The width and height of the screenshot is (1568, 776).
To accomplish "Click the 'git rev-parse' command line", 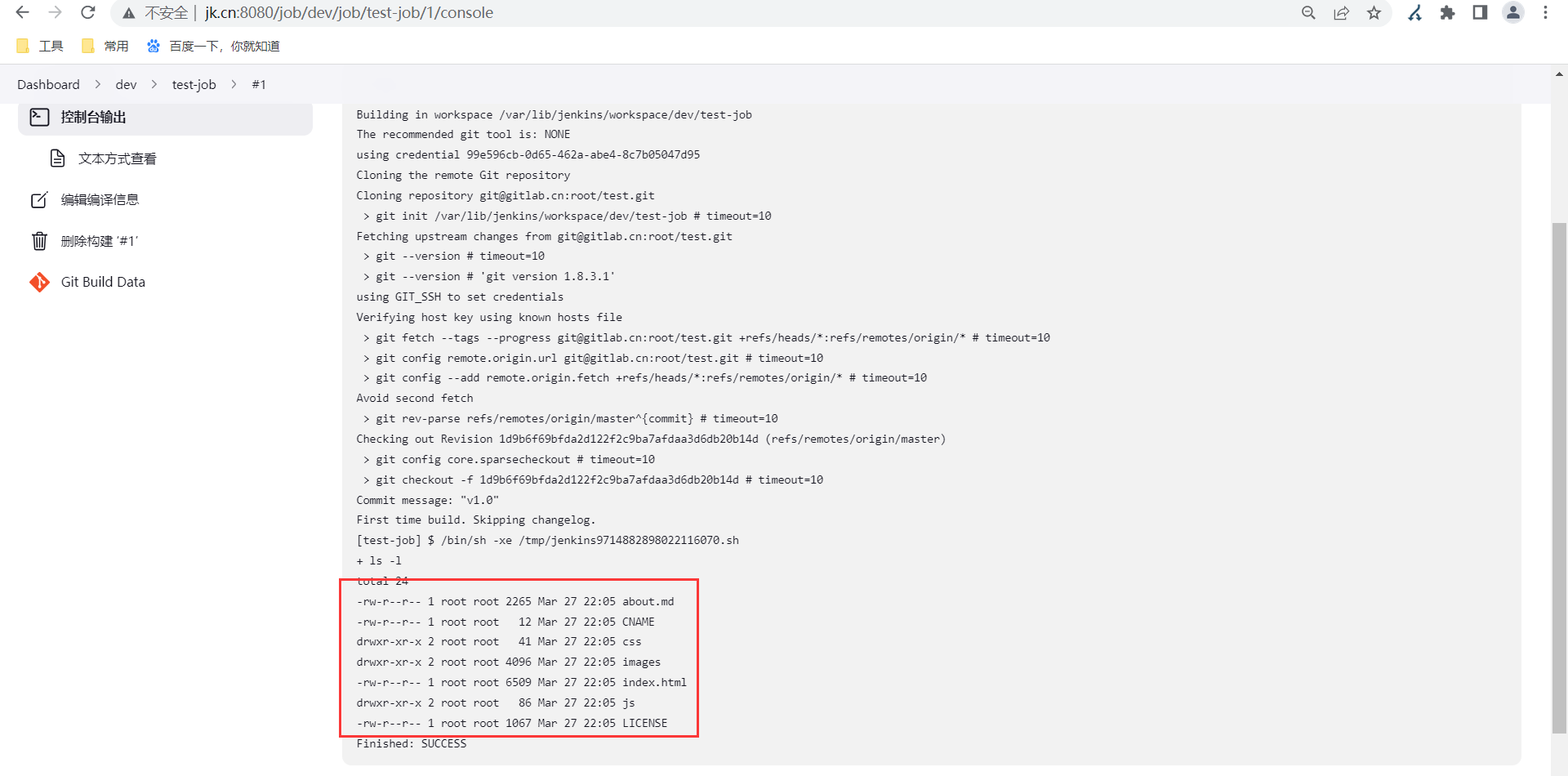I will click(x=570, y=418).
